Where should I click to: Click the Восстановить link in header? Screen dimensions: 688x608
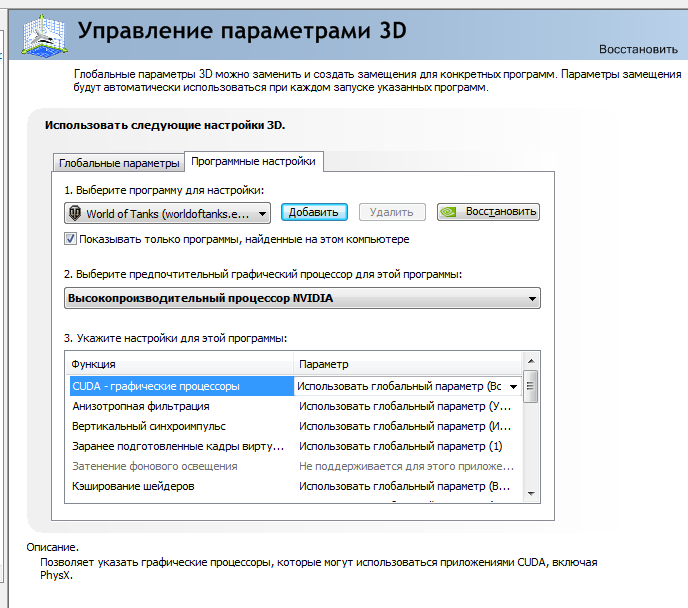click(638, 49)
